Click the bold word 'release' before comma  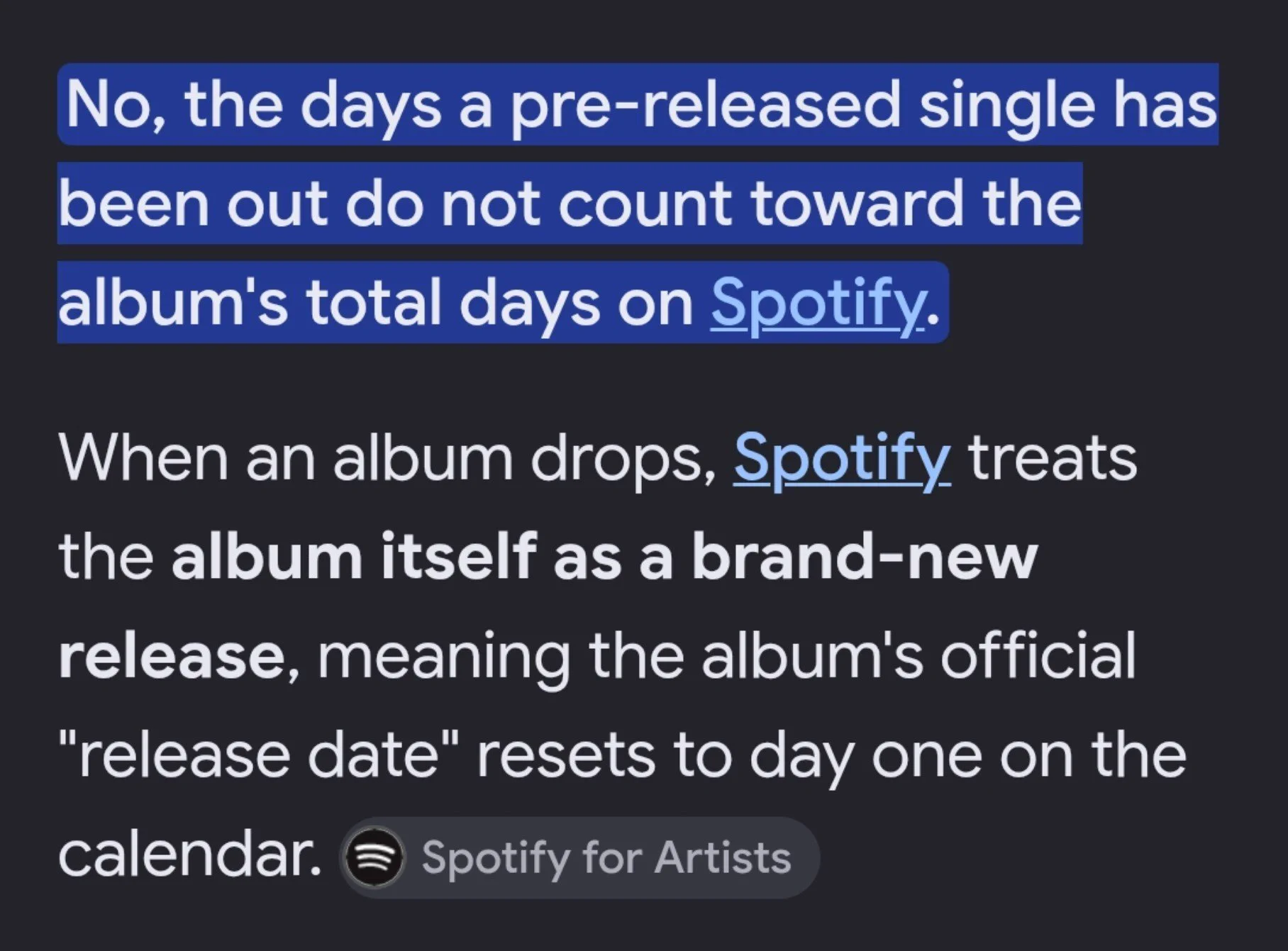coord(172,657)
